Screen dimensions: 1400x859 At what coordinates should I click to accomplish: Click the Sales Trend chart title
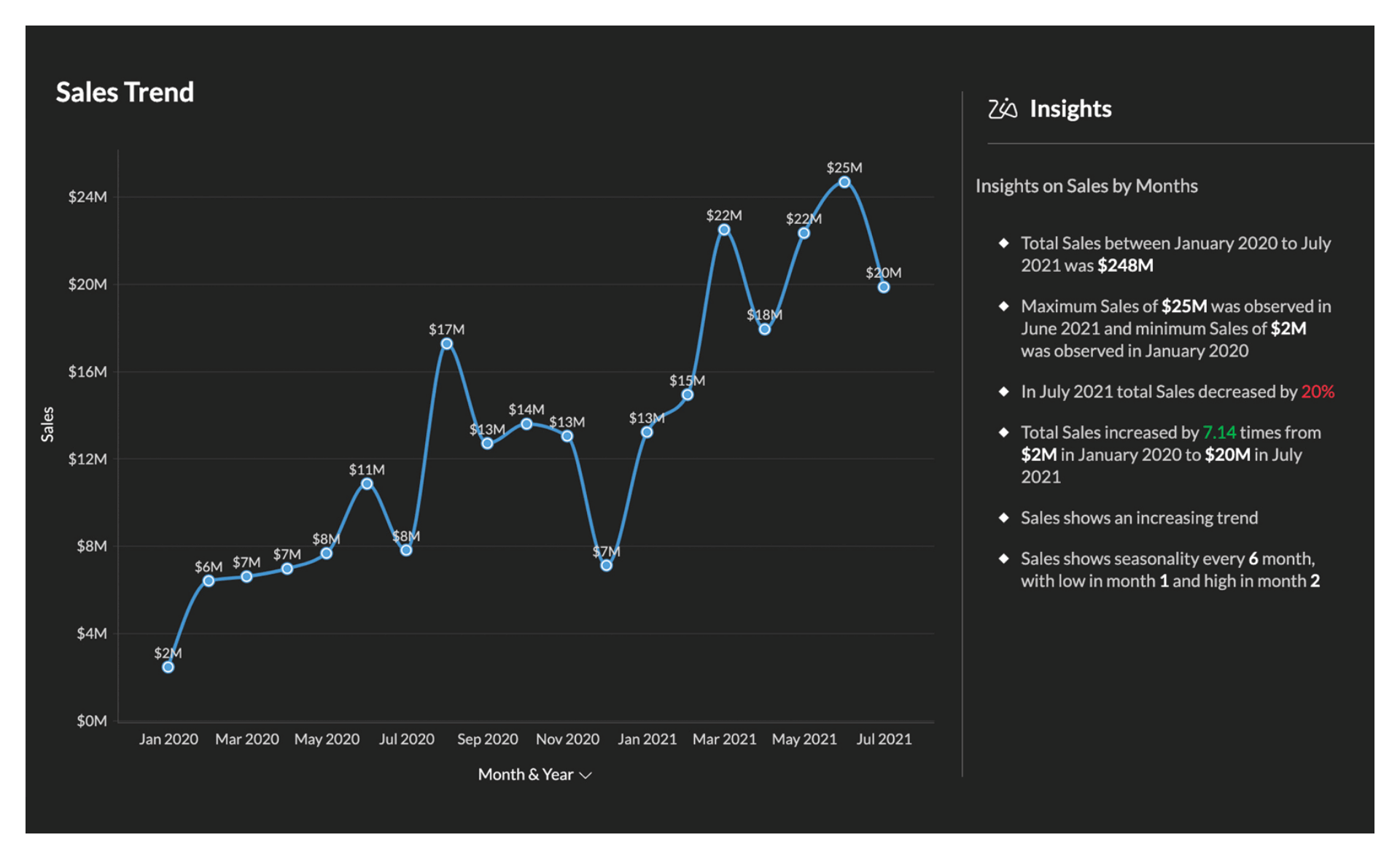125,93
